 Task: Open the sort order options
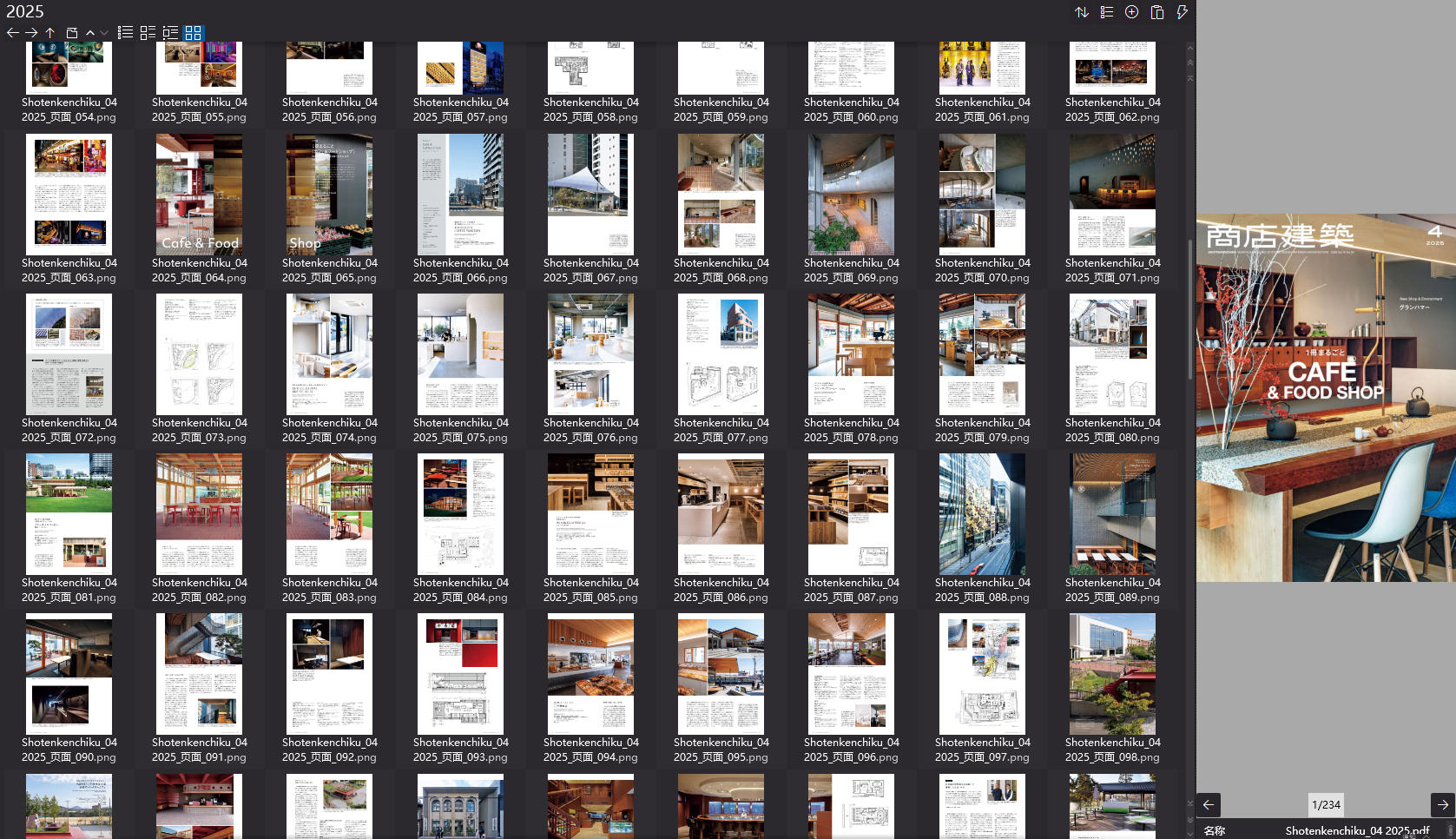click(x=1081, y=12)
